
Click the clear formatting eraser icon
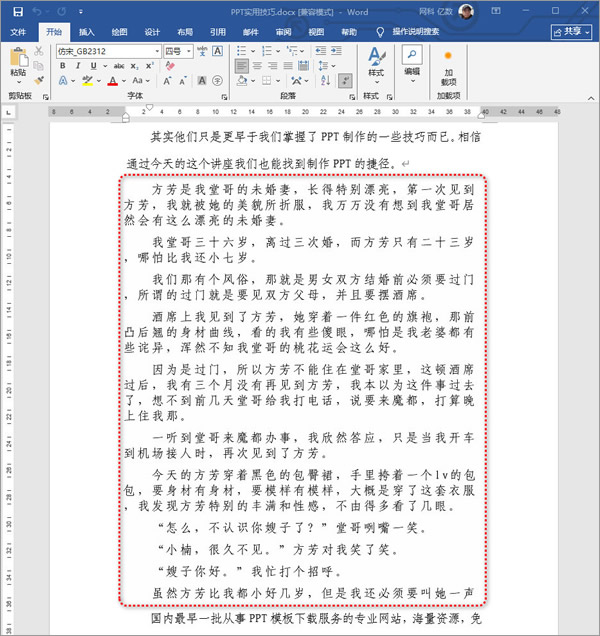point(170,66)
